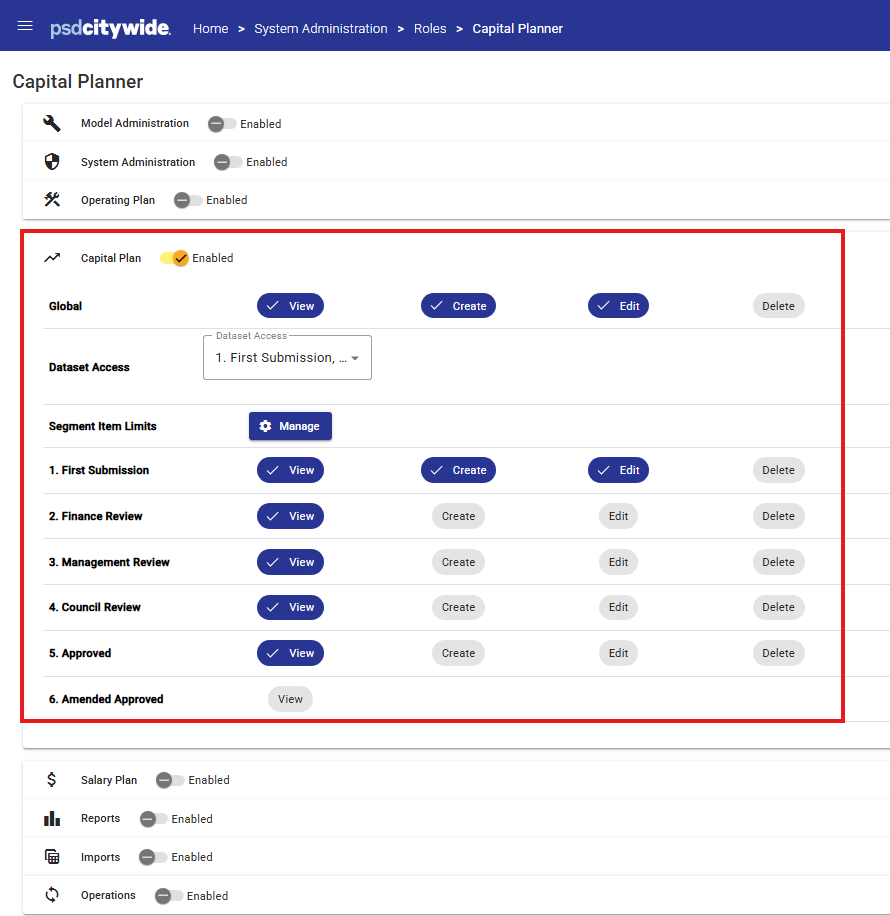Click the Salary Plan label
890x916 pixels.
pyautogui.click(x=109, y=780)
